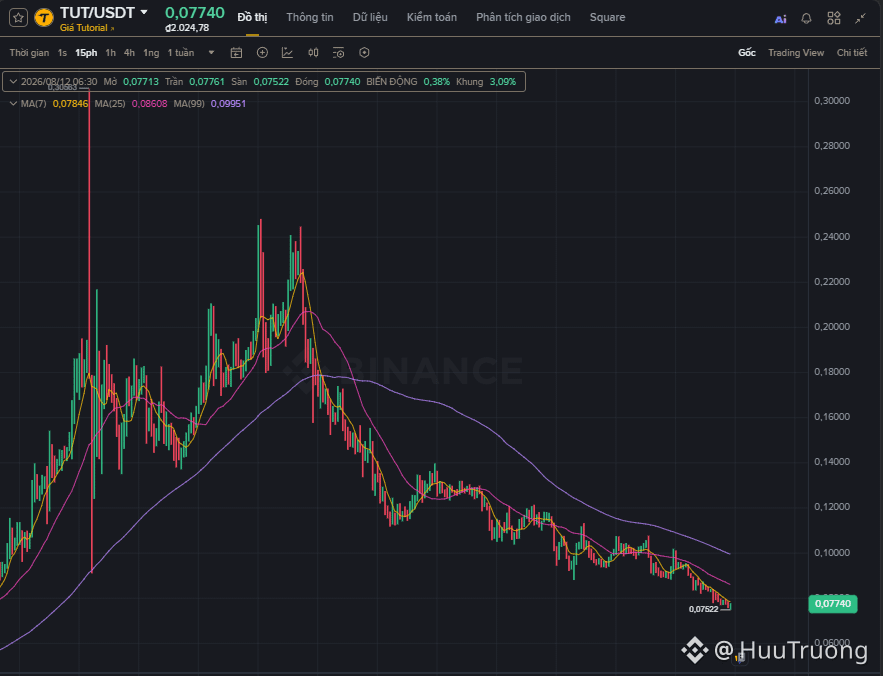Open price alert bell icon
The image size is (883, 676).
(806, 19)
